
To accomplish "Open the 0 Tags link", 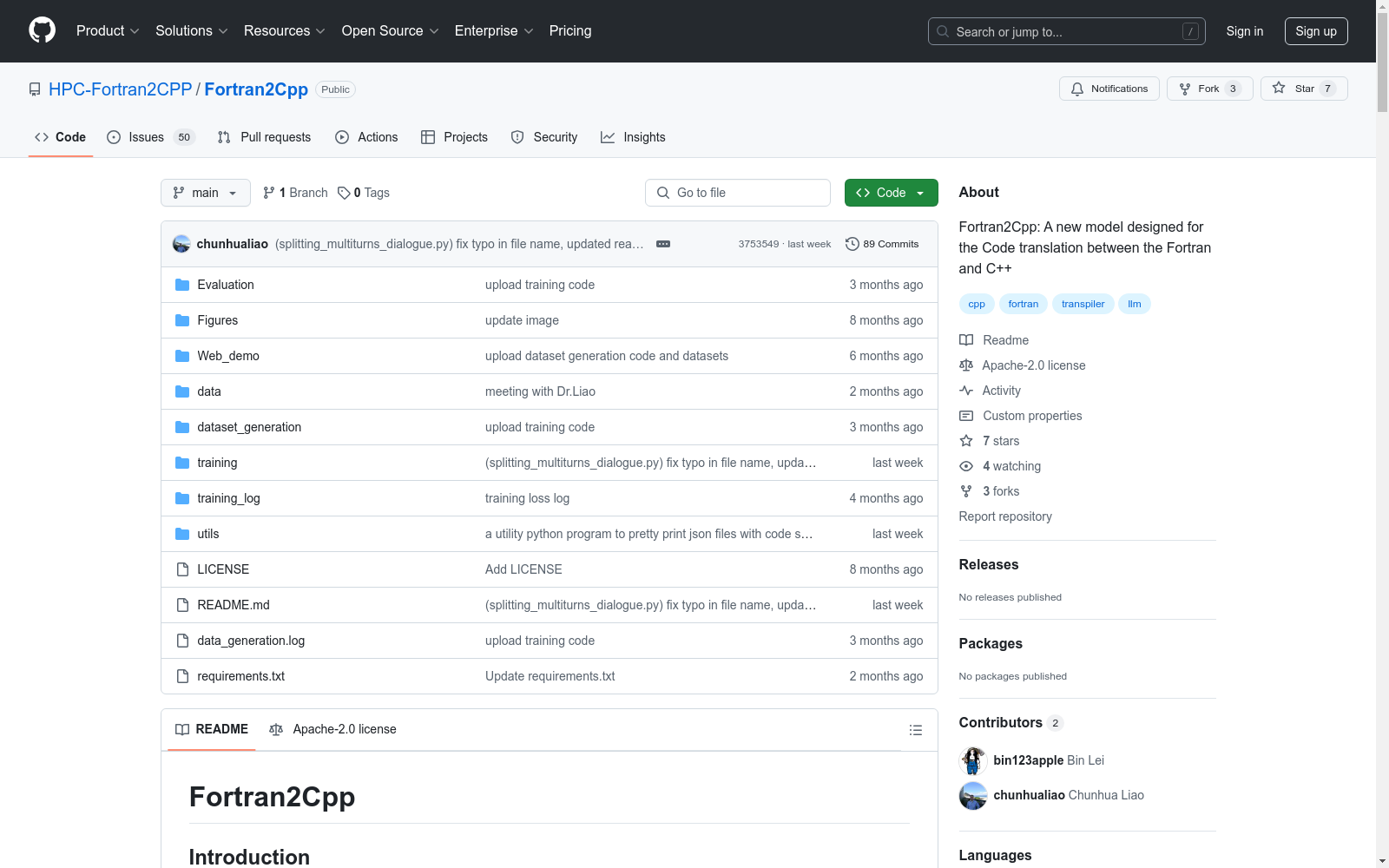I will point(364,193).
